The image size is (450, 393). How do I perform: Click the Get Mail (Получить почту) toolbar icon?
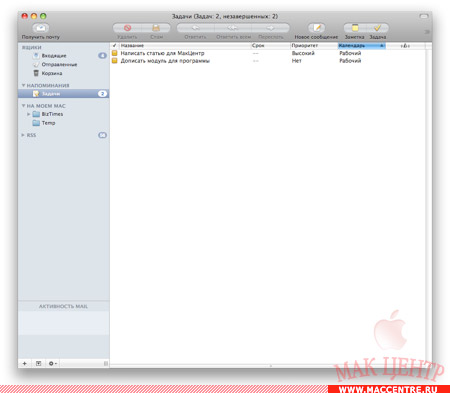(41, 27)
